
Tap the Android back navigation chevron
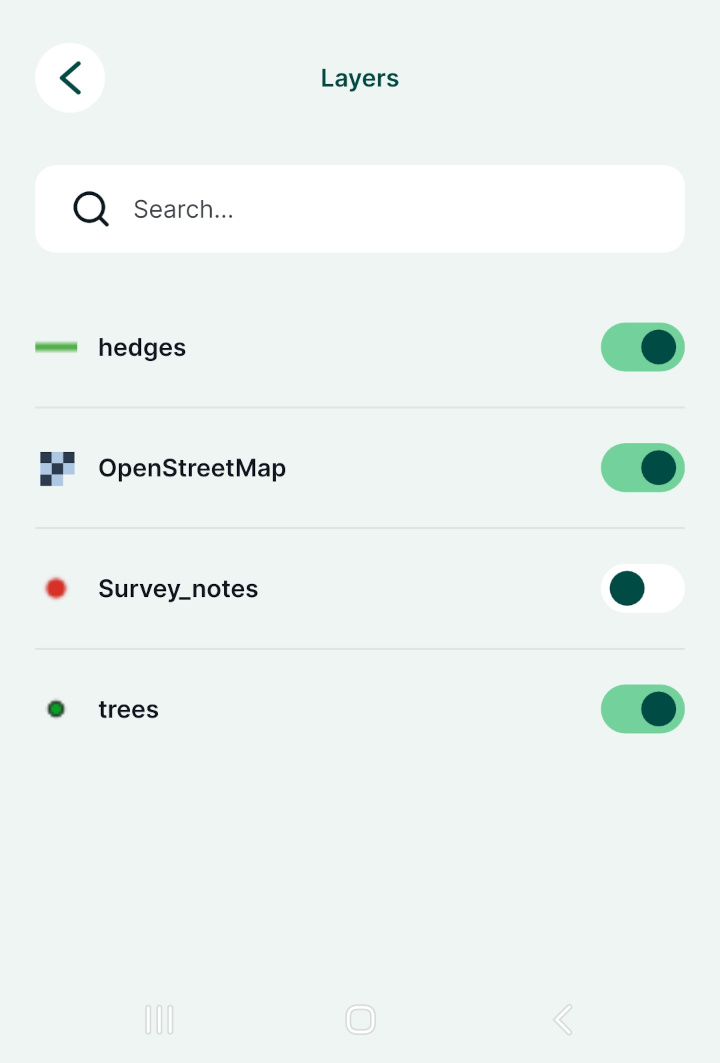563,1020
